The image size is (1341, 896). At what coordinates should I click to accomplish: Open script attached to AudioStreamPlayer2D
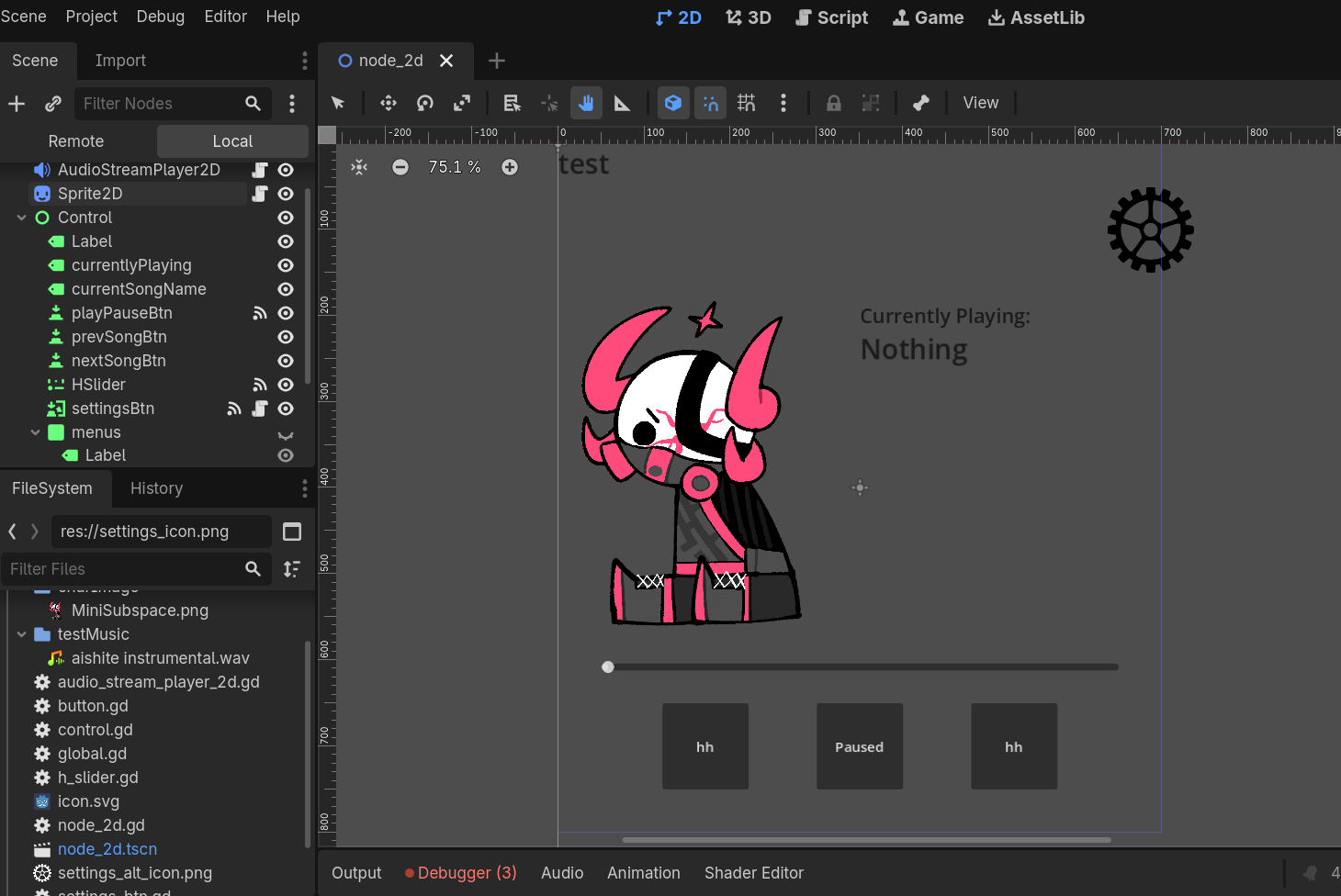260,170
